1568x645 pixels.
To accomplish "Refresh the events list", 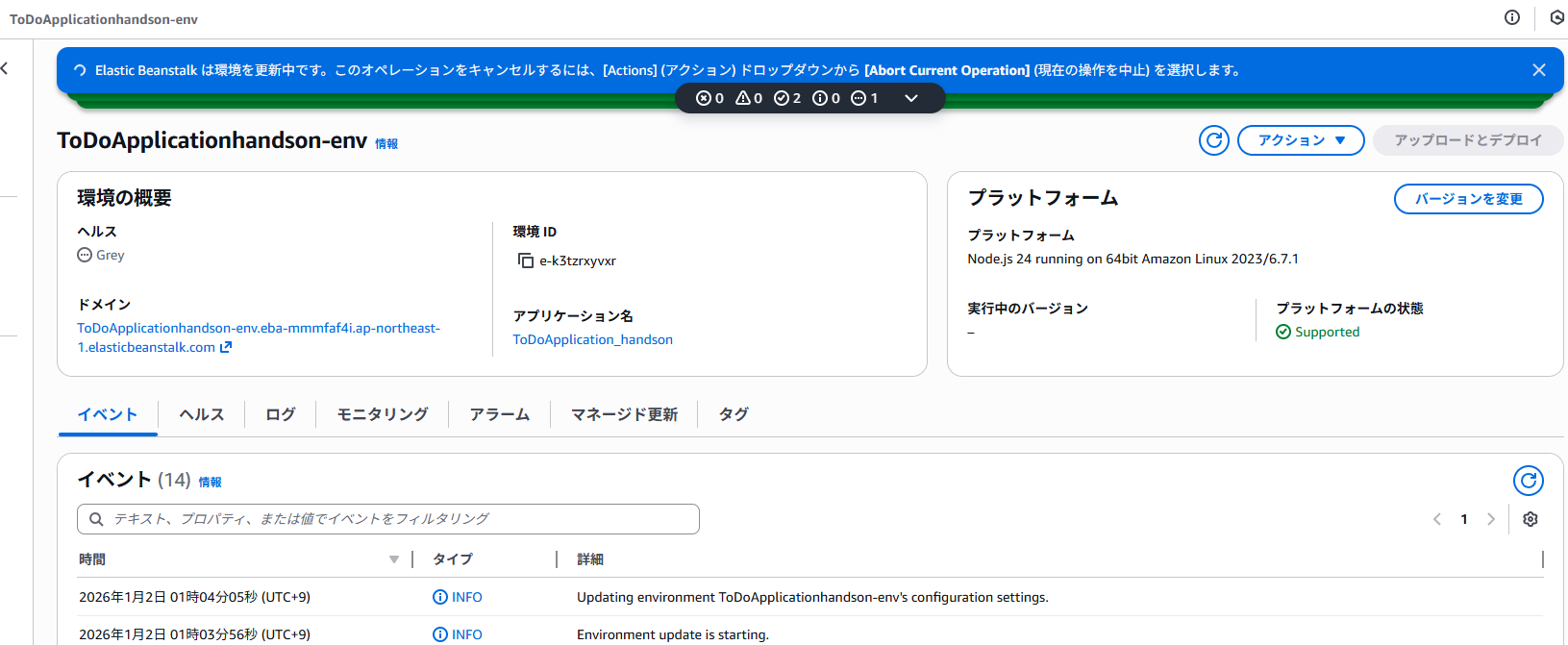I will pyautogui.click(x=1529, y=481).
